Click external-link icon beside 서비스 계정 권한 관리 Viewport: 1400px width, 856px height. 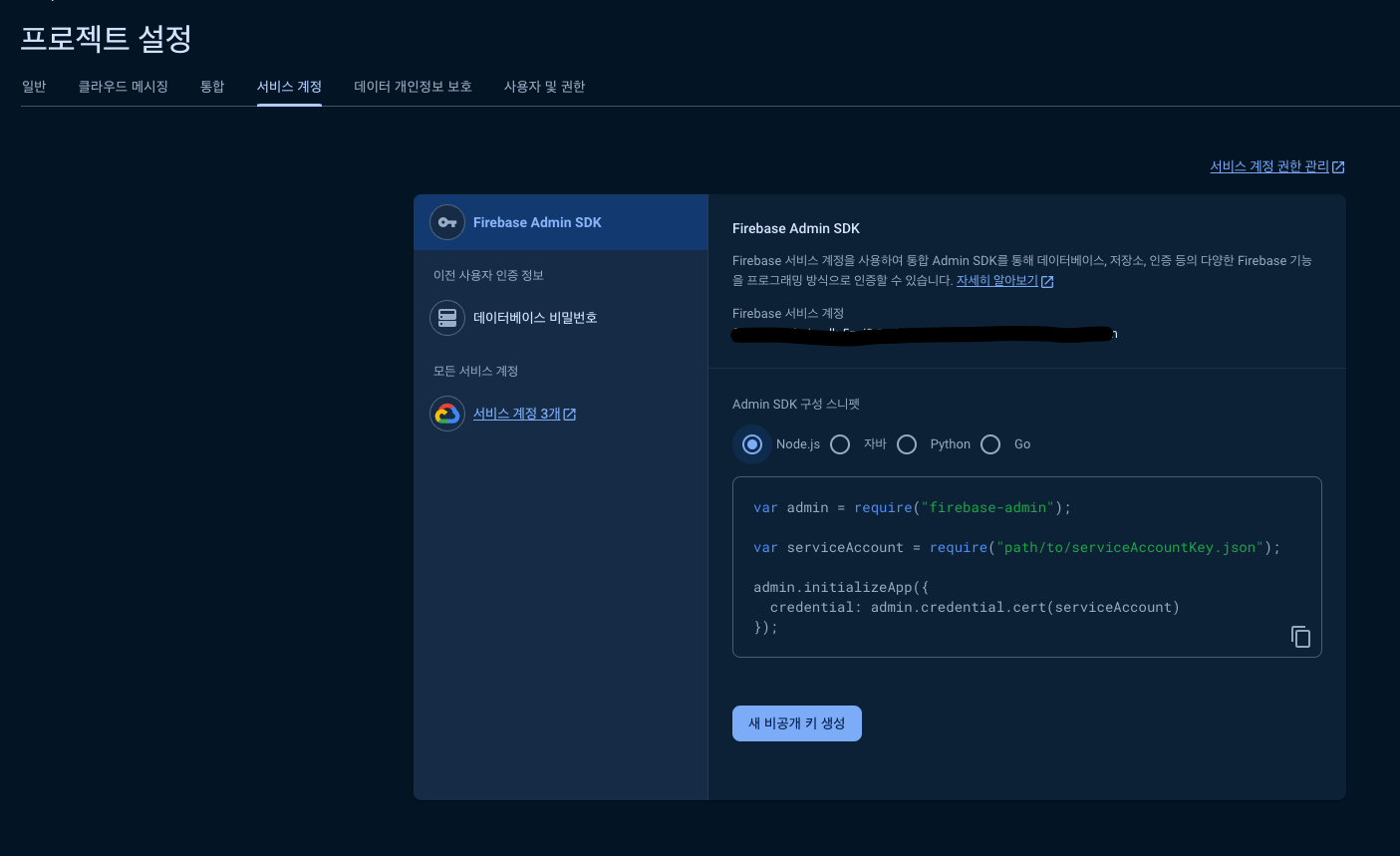point(1338,167)
